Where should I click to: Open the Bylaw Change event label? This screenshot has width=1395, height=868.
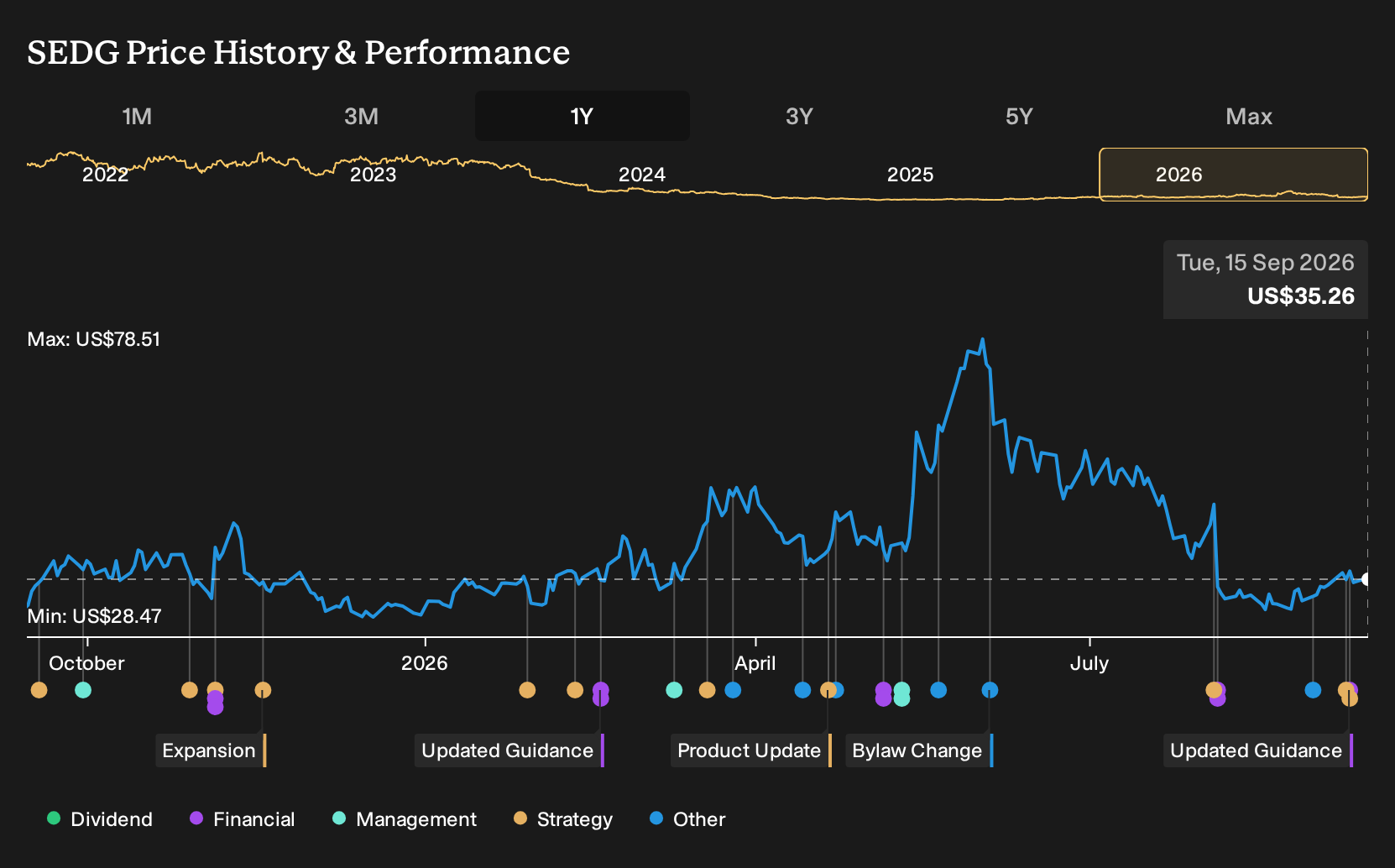pyautogui.click(x=918, y=750)
